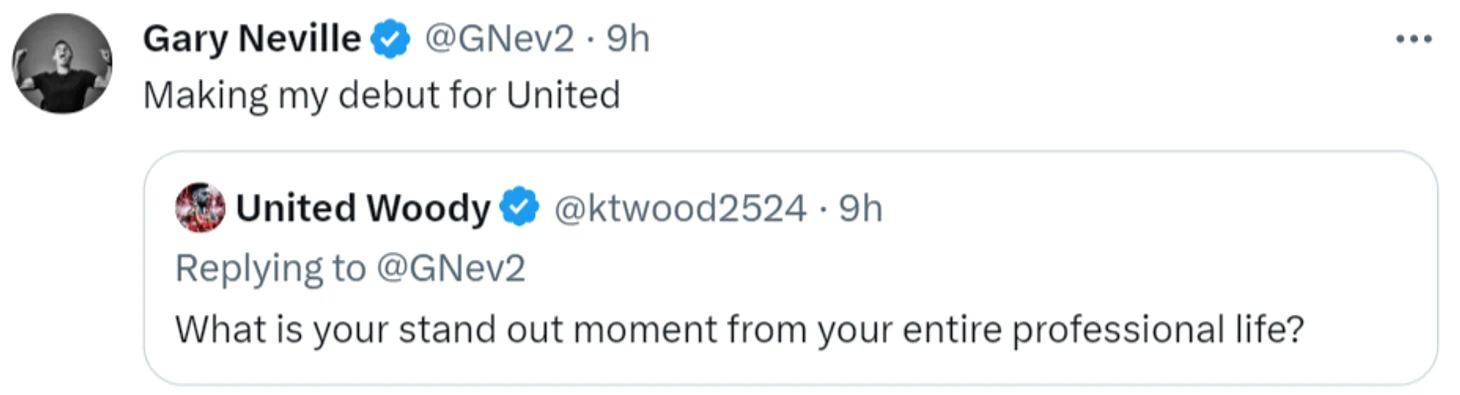
Task: Open the quoted tweet's 9h timestamp
Action: 861,209
